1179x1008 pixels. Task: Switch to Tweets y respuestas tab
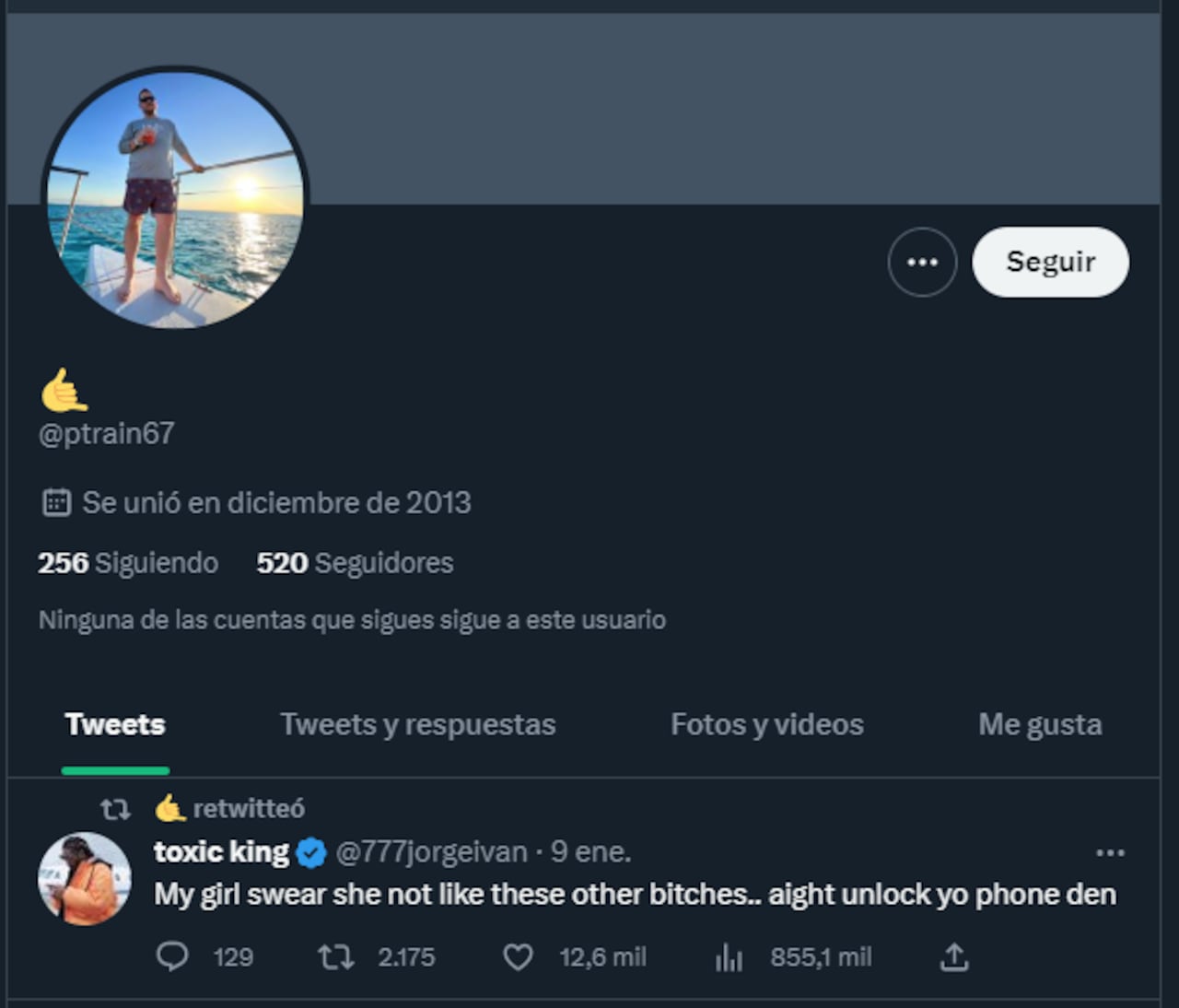point(417,725)
